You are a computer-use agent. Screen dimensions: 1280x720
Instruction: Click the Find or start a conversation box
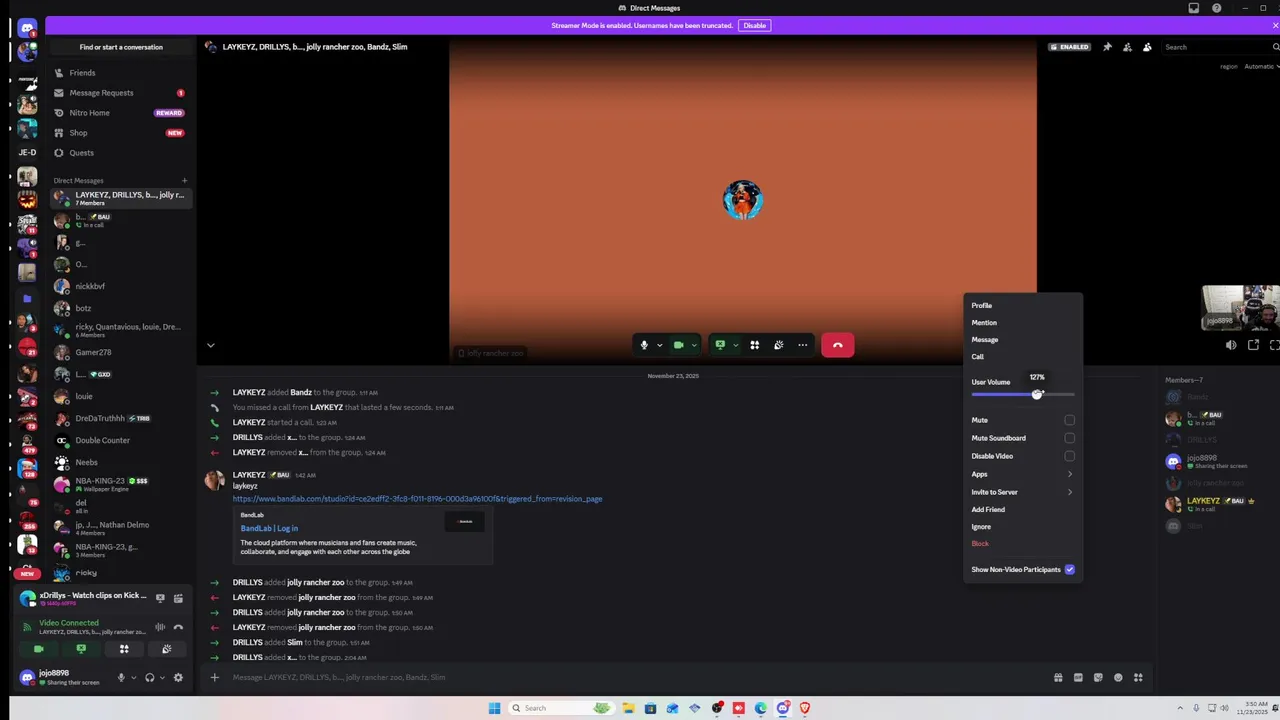point(121,47)
